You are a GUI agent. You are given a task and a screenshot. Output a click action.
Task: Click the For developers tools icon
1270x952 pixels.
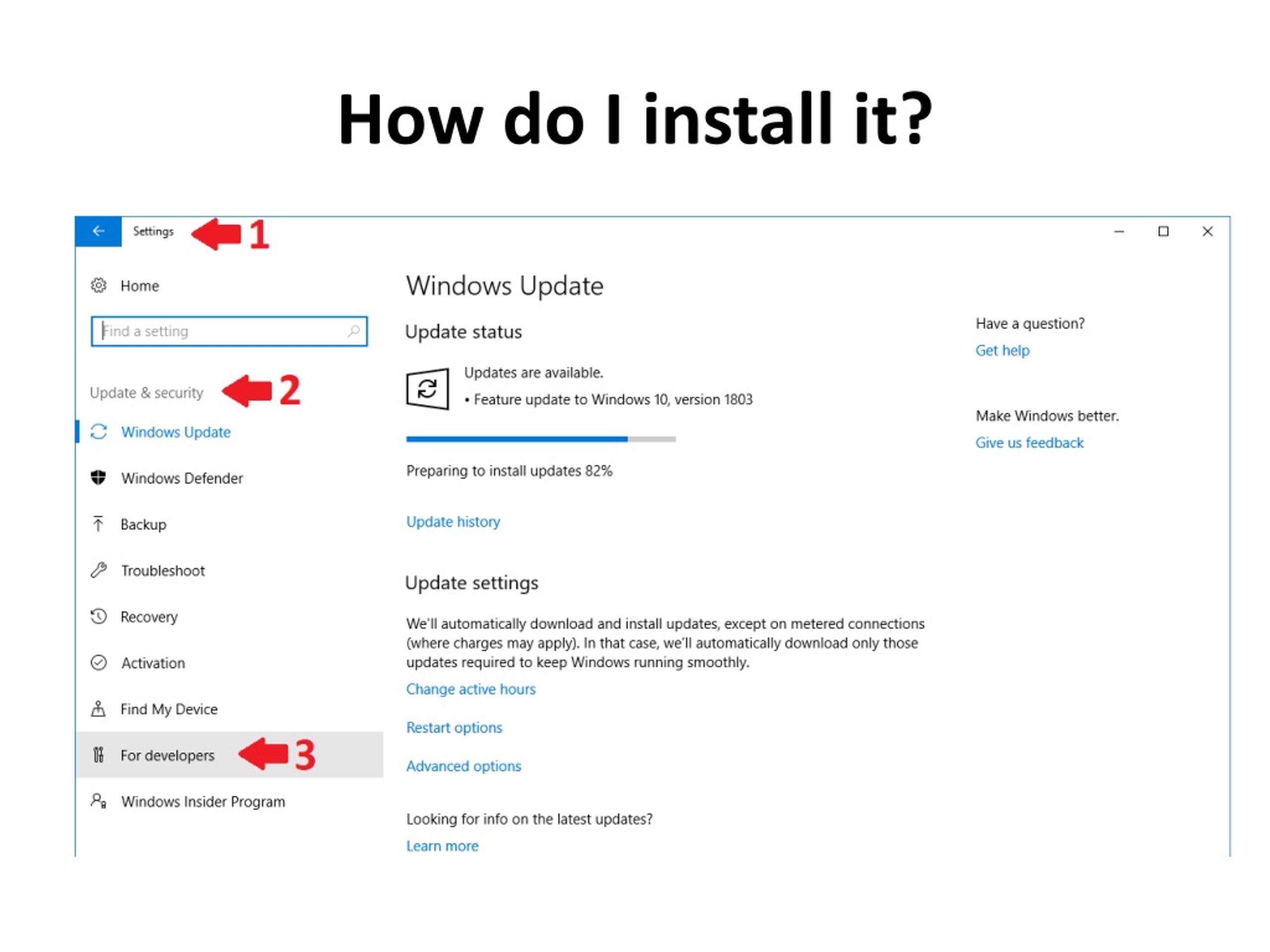pyautogui.click(x=99, y=755)
